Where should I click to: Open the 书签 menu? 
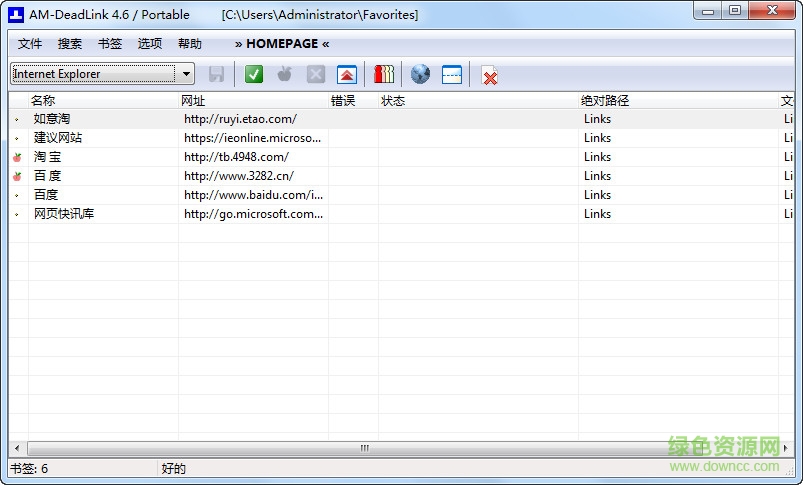pyautogui.click(x=110, y=44)
